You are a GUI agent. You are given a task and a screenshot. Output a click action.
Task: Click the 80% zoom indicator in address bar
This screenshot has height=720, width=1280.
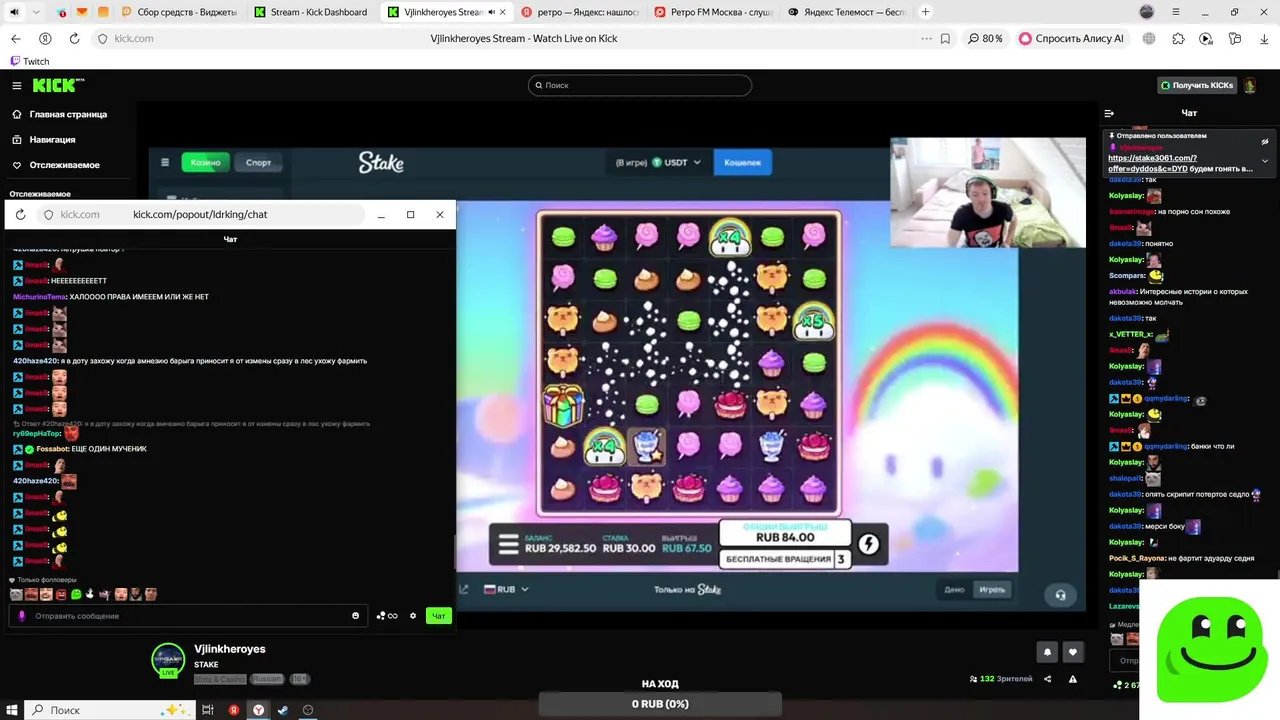(x=985, y=38)
